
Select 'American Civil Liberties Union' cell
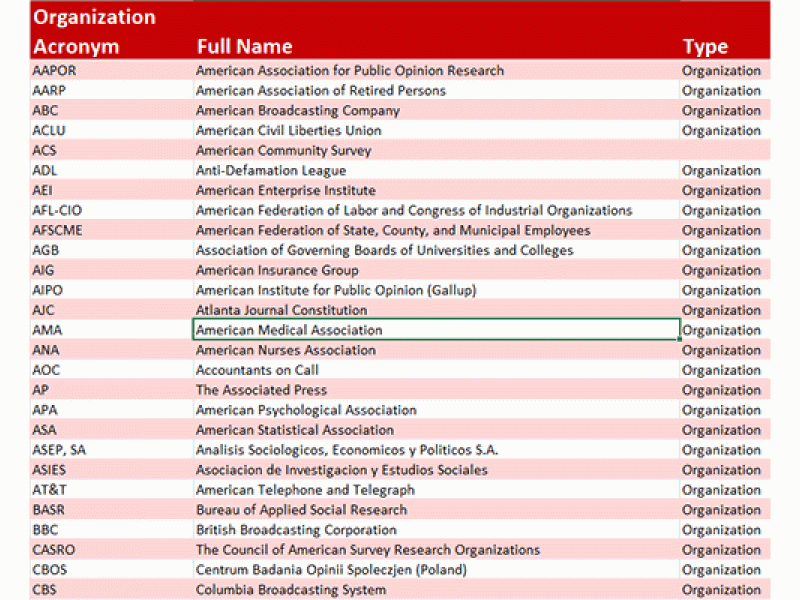pyautogui.click(x=436, y=130)
